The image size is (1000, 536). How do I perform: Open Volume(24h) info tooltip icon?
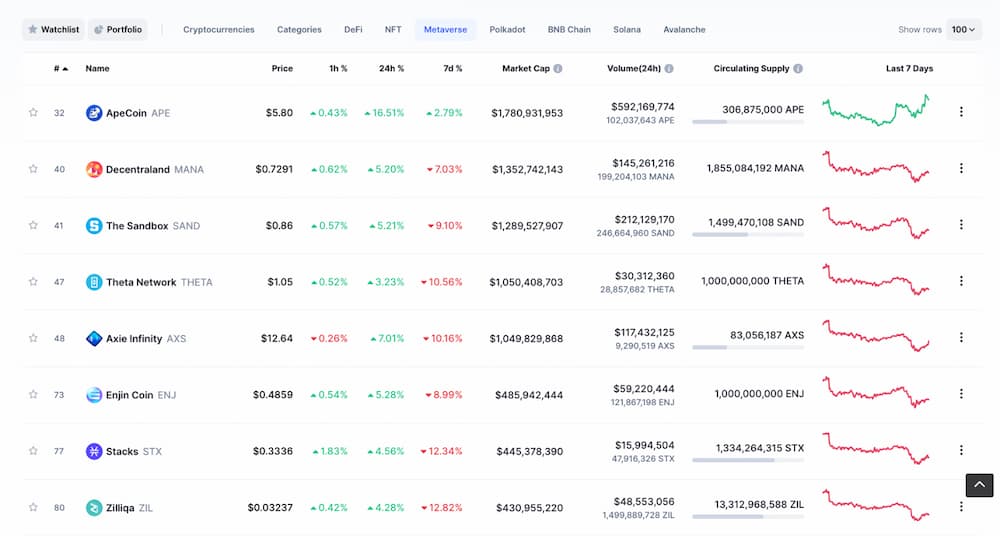tap(668, 68)
